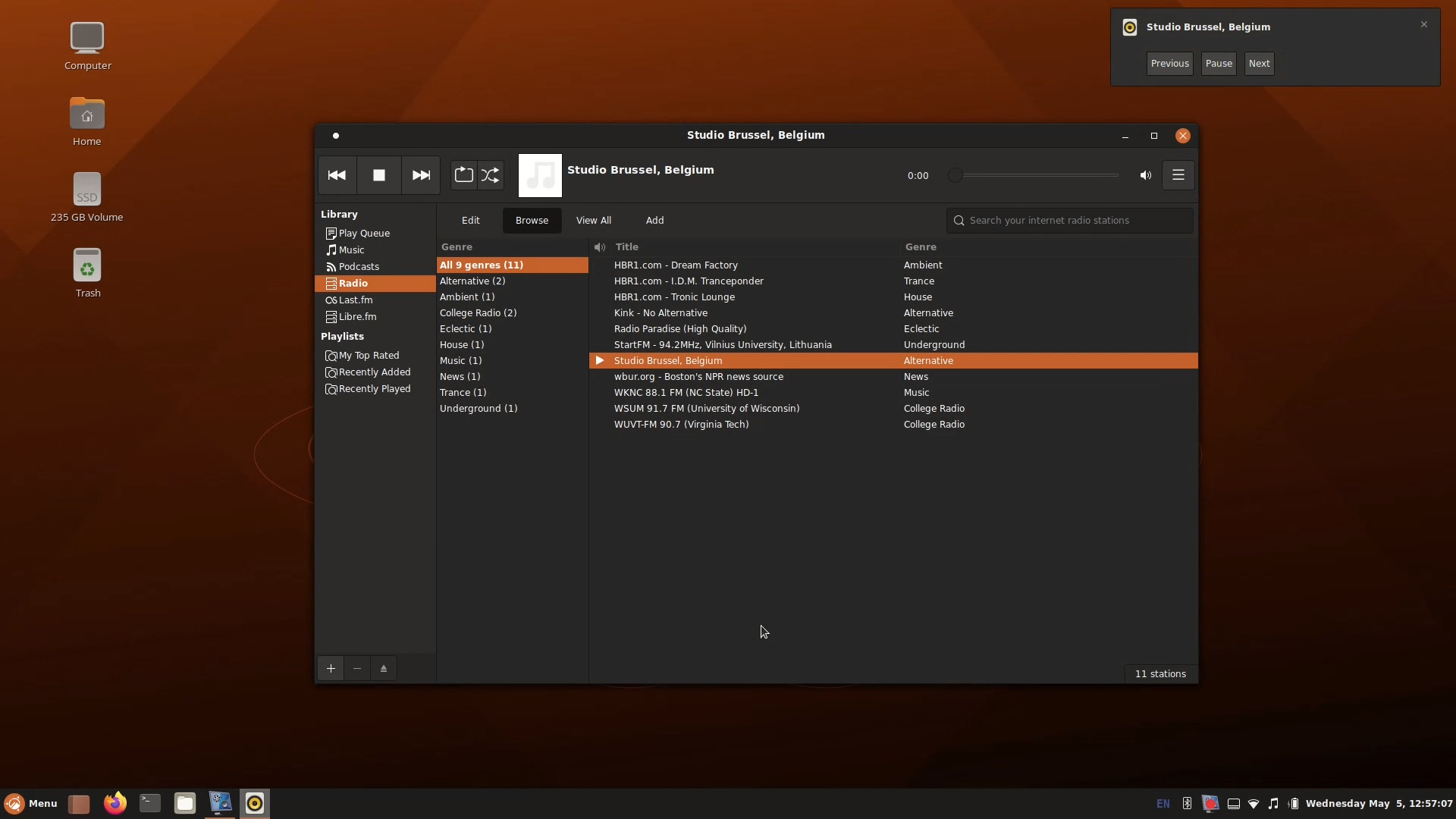This screenshot has height=819, width=1456.
Task: Click the internet radio search field
Action: click(1068, 220)
